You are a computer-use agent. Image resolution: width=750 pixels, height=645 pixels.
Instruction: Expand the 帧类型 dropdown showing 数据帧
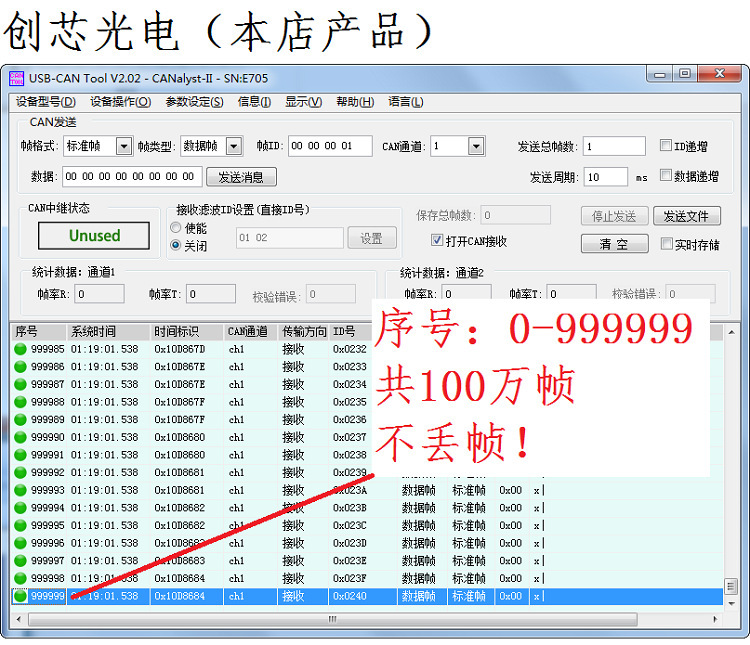[x=234, y=146]
